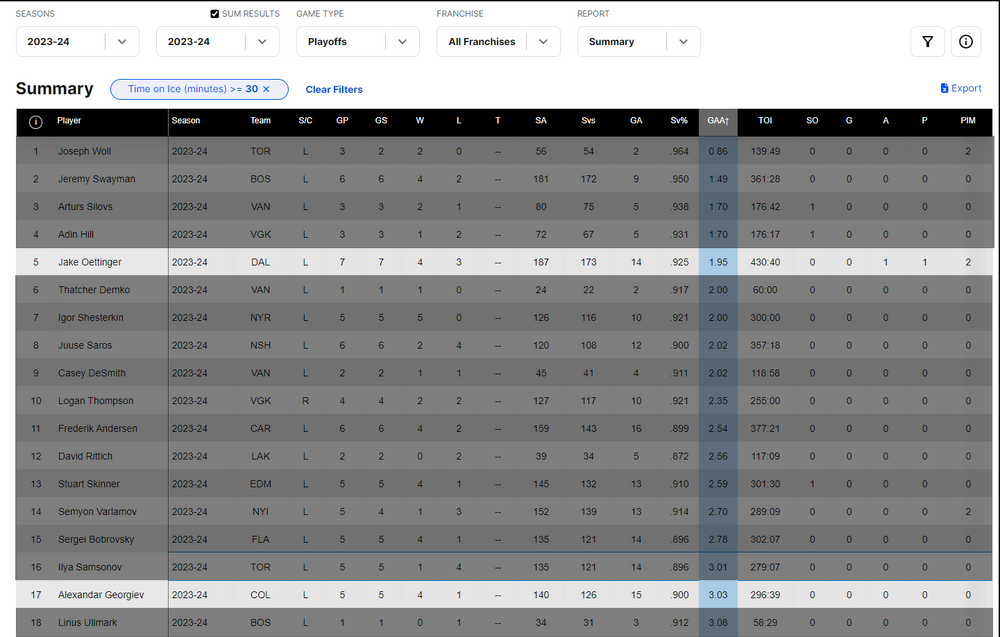
Task: Click the GP column header
Action: [x=342, y=121]
